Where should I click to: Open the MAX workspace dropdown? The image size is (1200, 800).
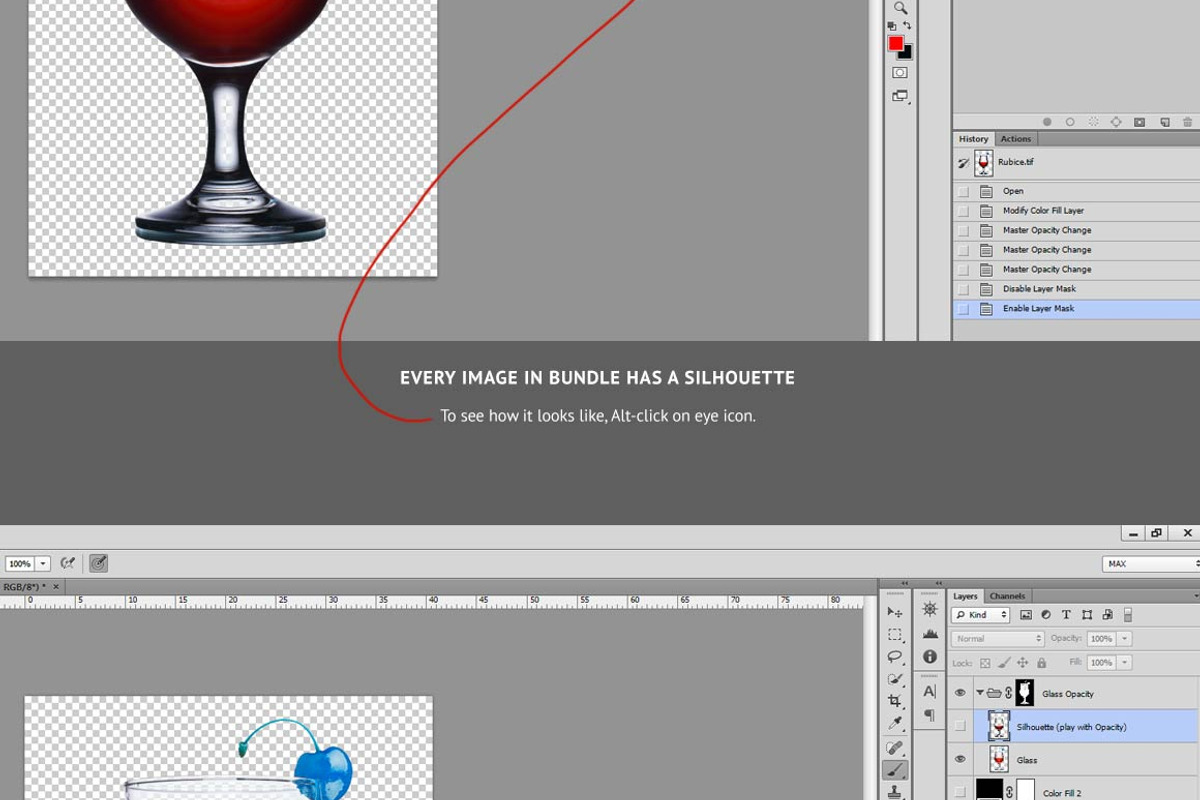(x=1151, y=564)
